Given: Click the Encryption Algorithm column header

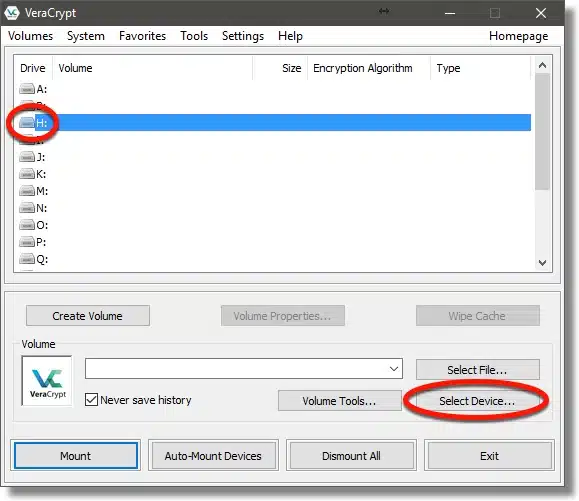Looking at the screenshot, I should coord(369,68).
